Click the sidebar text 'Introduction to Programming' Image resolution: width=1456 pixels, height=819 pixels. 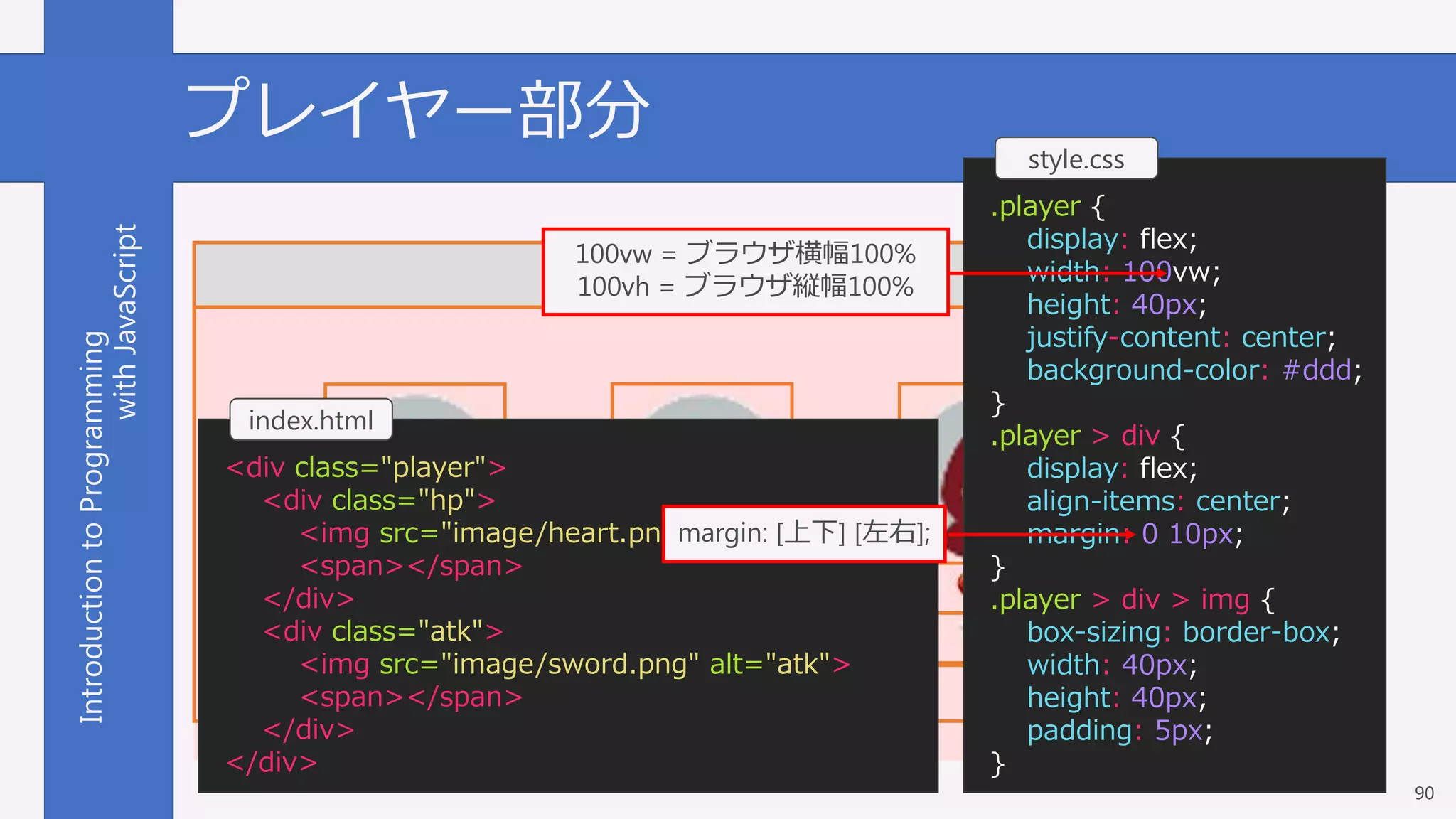[92, 527]
